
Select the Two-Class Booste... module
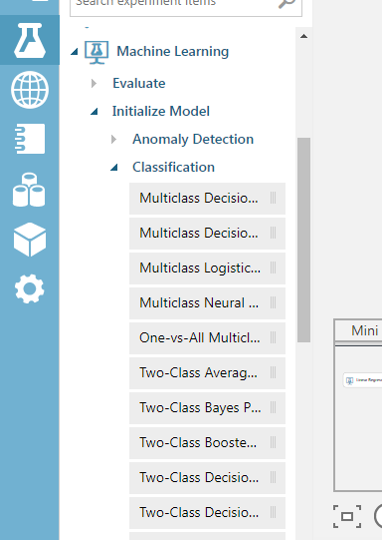click(x=207, y=443)
